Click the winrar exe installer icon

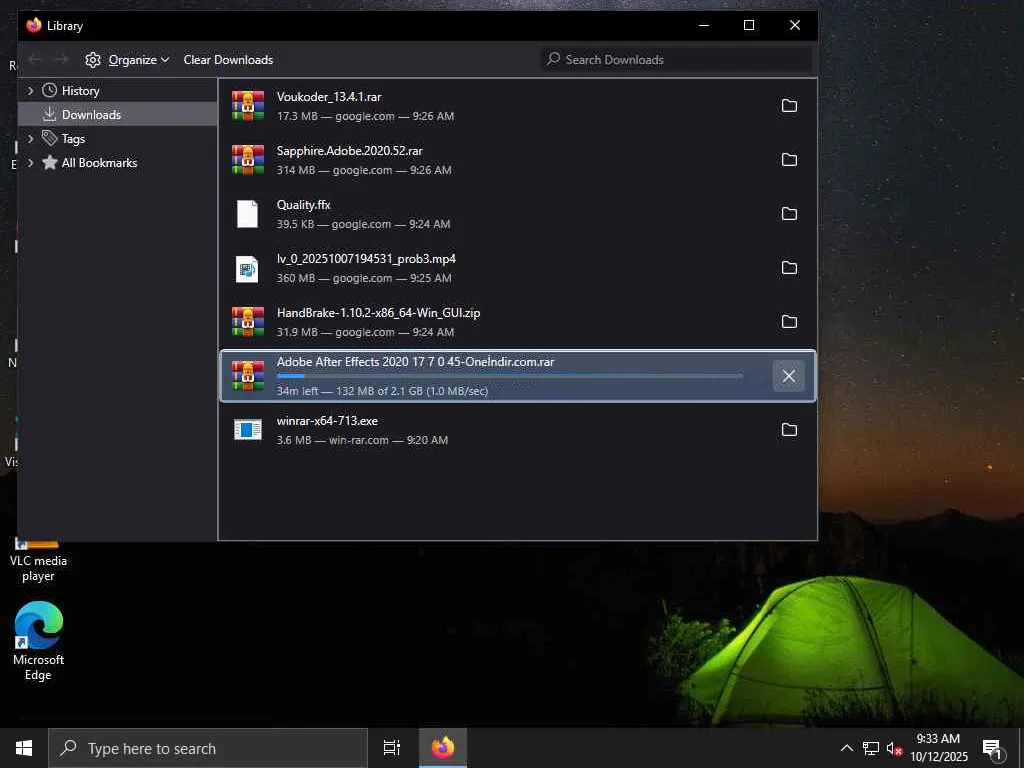(x=248, y=430)
